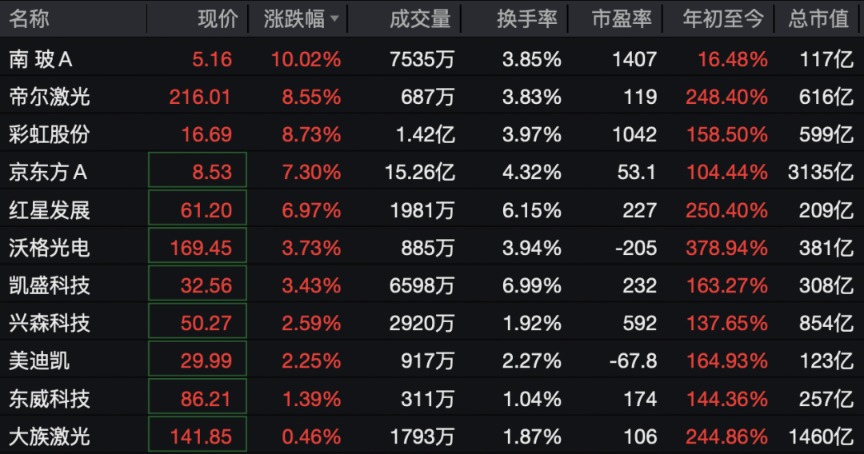Viewport: 864px width, 454px height.
Task: Open the 彩虹股份 stock row
Action: 432,134
